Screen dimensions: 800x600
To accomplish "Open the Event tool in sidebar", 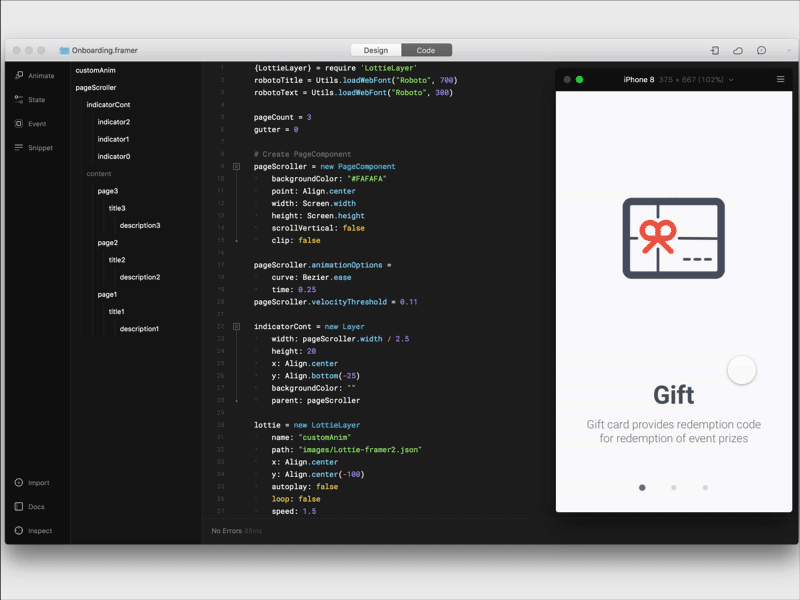I will pos(30,123).
